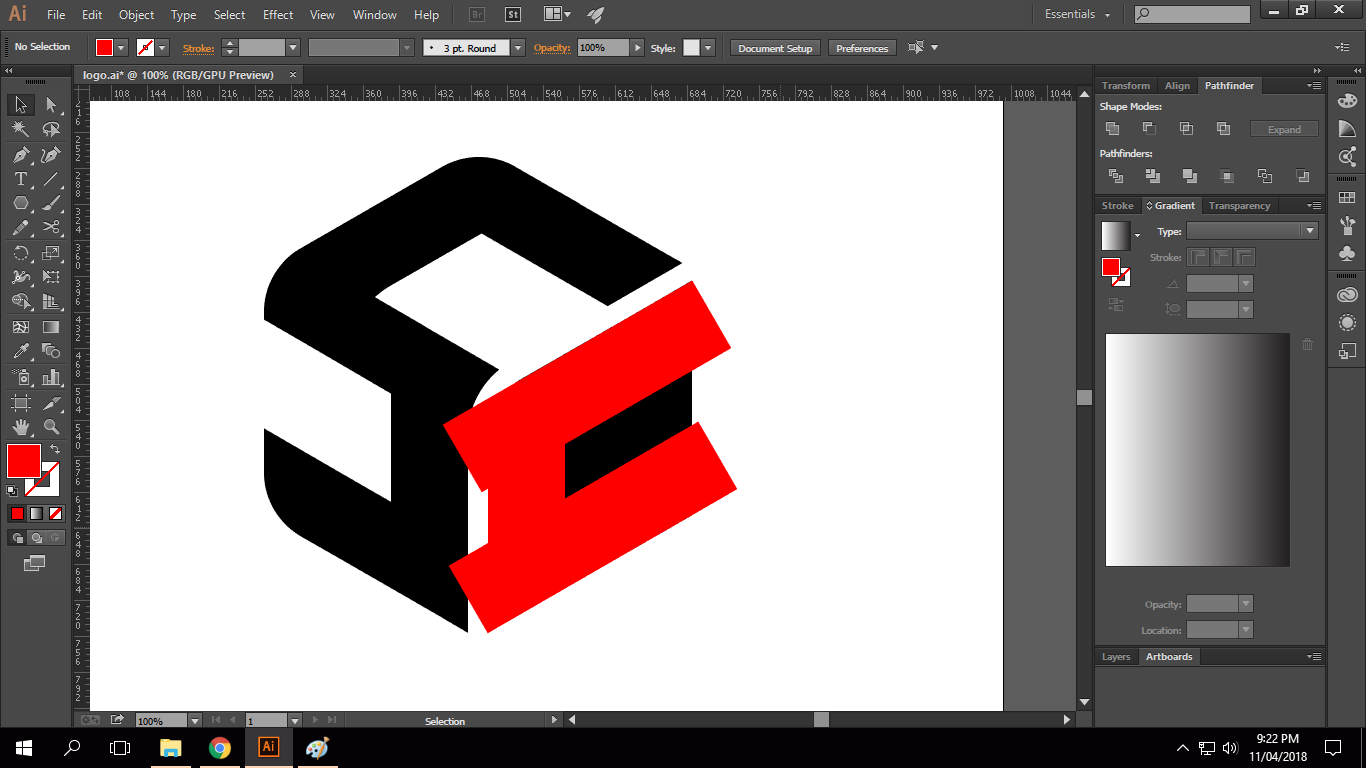Click the Document Setup button

(x=775, y=48)
